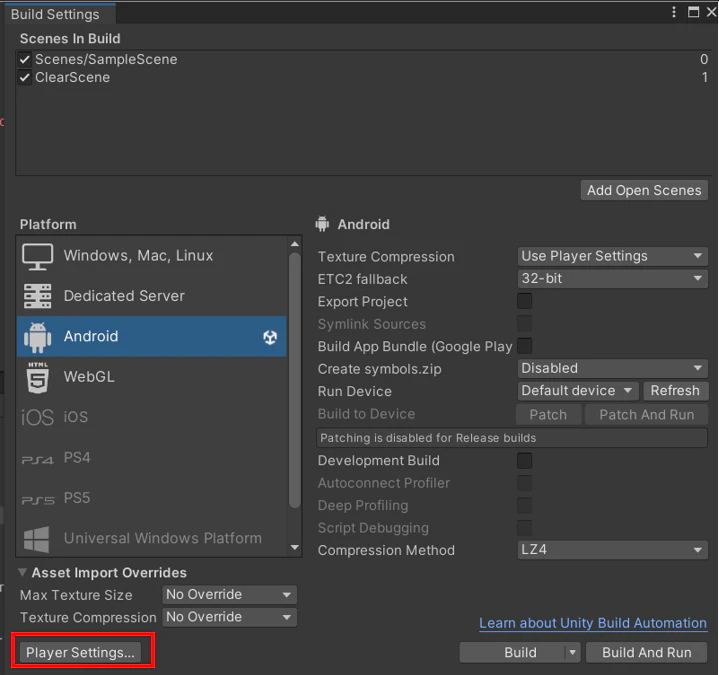Viewport: 719px width, 675px height.
Task: Open the Texture Compression 'Use Player Settings' dropdown
Action: [612, 256]
